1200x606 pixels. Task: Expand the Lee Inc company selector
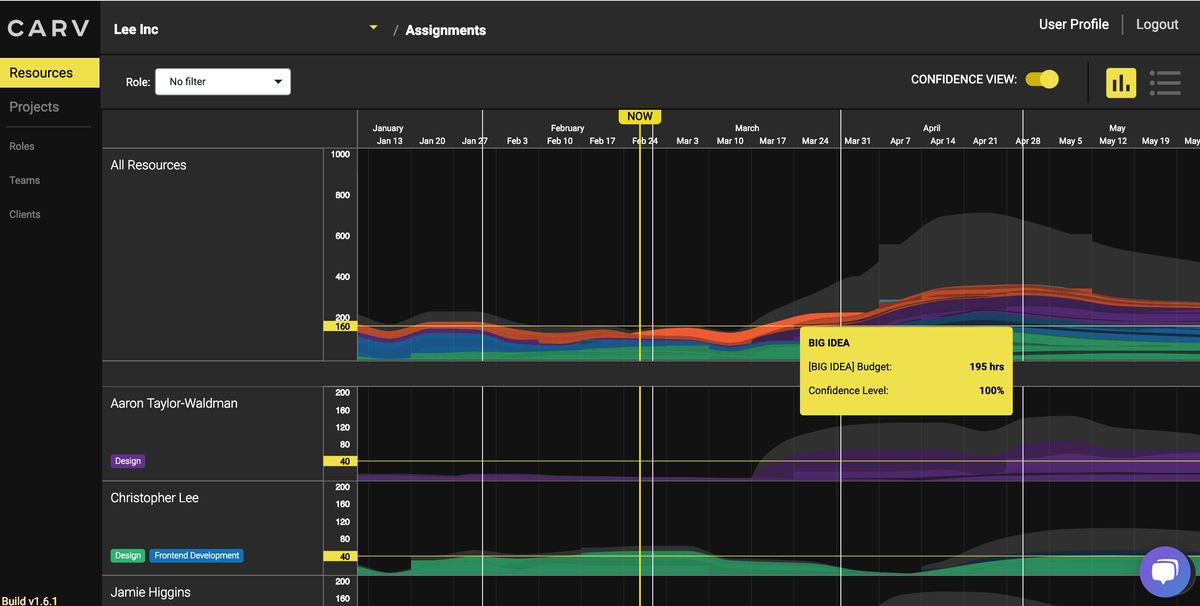[x=375, y=29]
